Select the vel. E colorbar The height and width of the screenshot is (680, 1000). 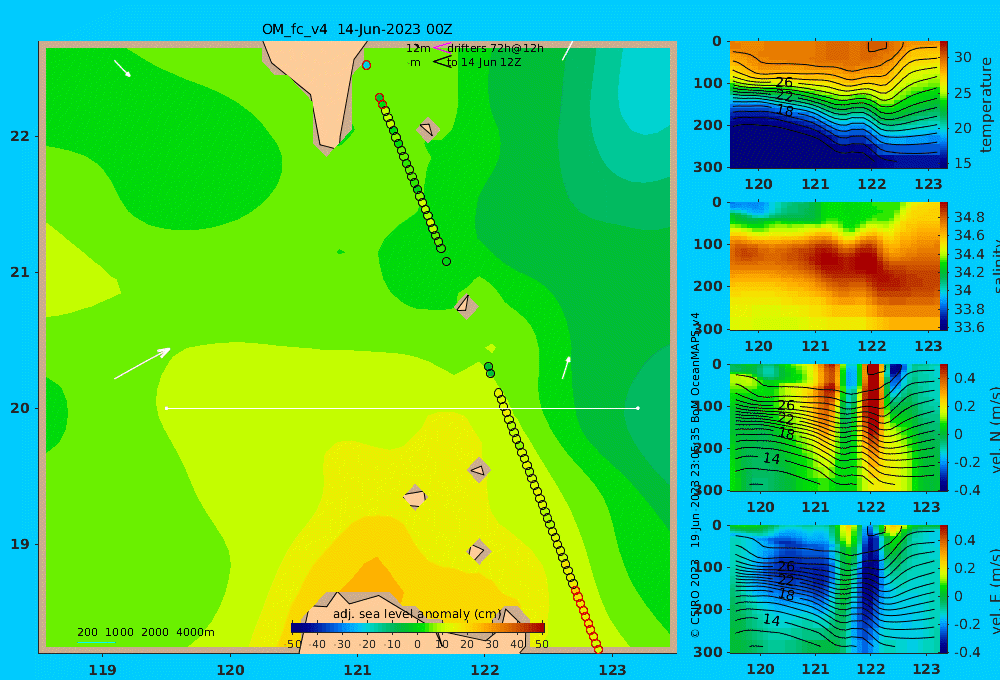pos(944,589)
